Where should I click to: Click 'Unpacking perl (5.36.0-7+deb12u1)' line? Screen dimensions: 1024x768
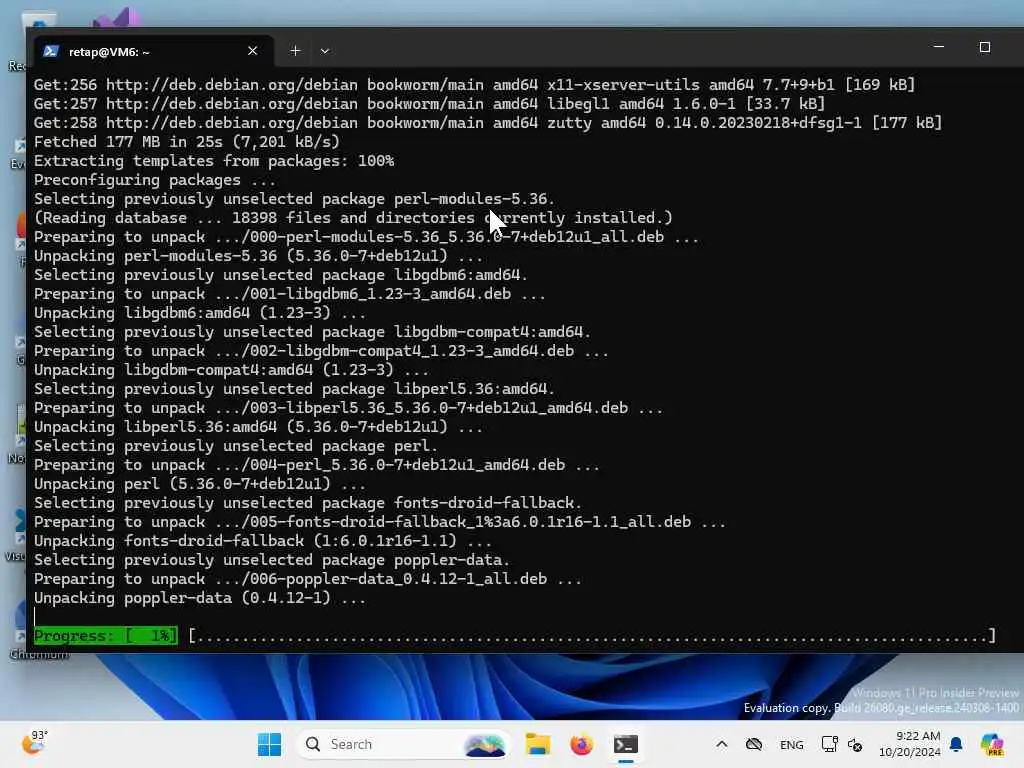coord(200,484)
